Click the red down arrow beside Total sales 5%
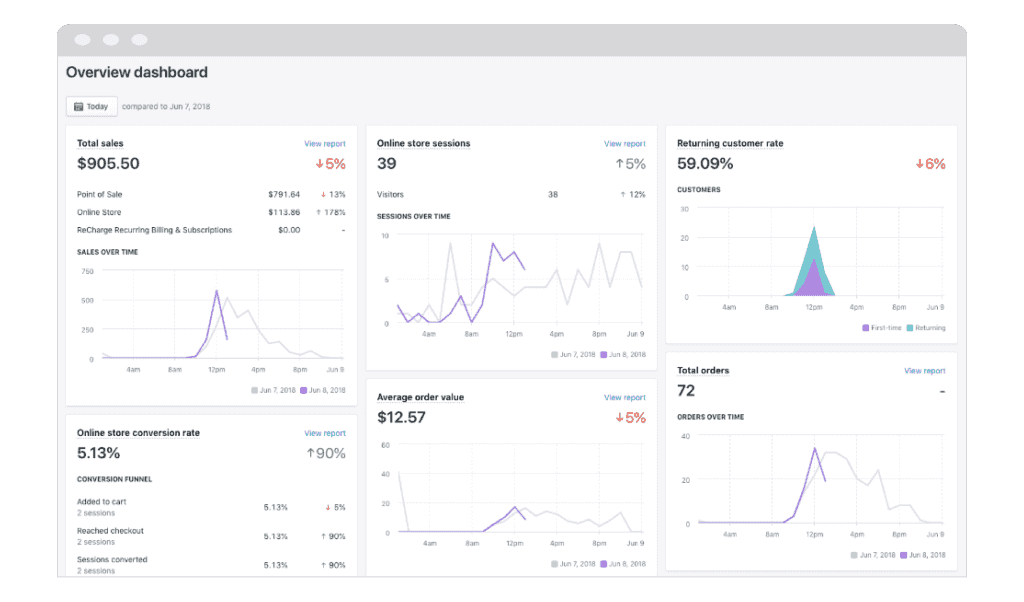 (319, 164)
